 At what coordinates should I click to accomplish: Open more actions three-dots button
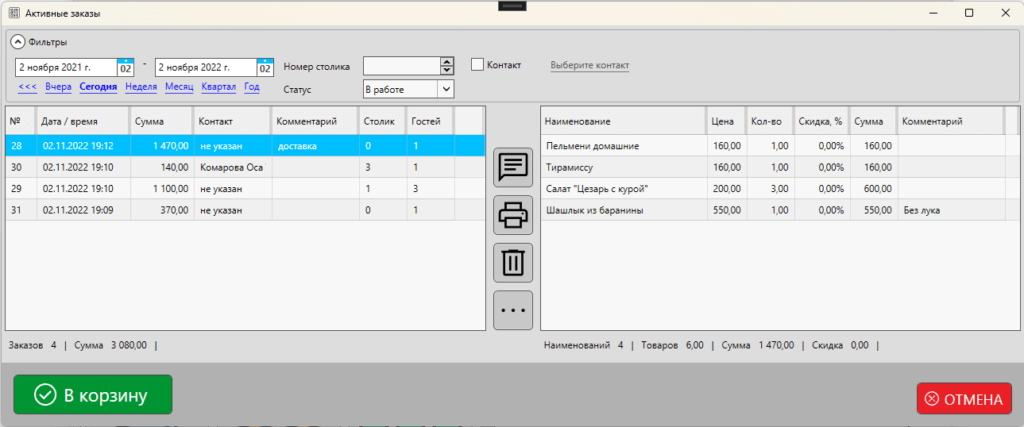pos(513,310)
